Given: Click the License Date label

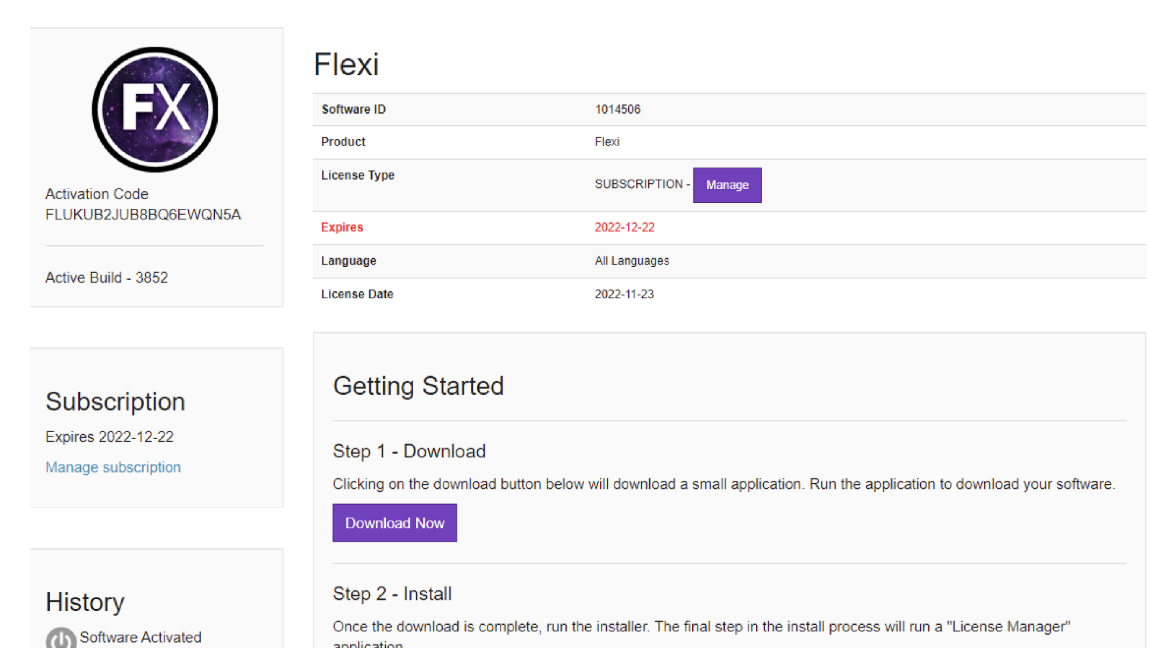Looking at the screenshot, I should click(x=357, y=294).
